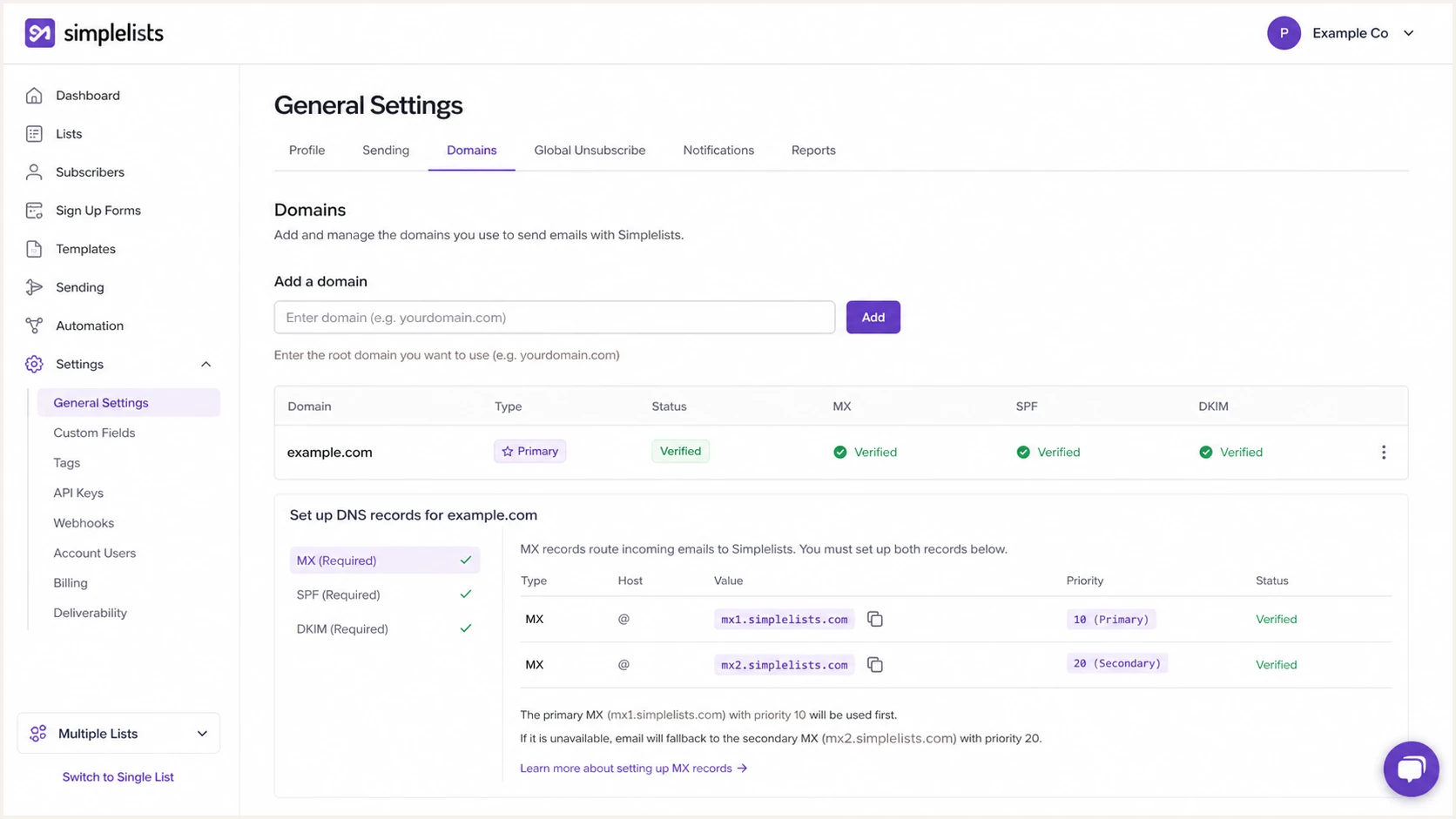Open Deliverability settings

tap(91, 613)
